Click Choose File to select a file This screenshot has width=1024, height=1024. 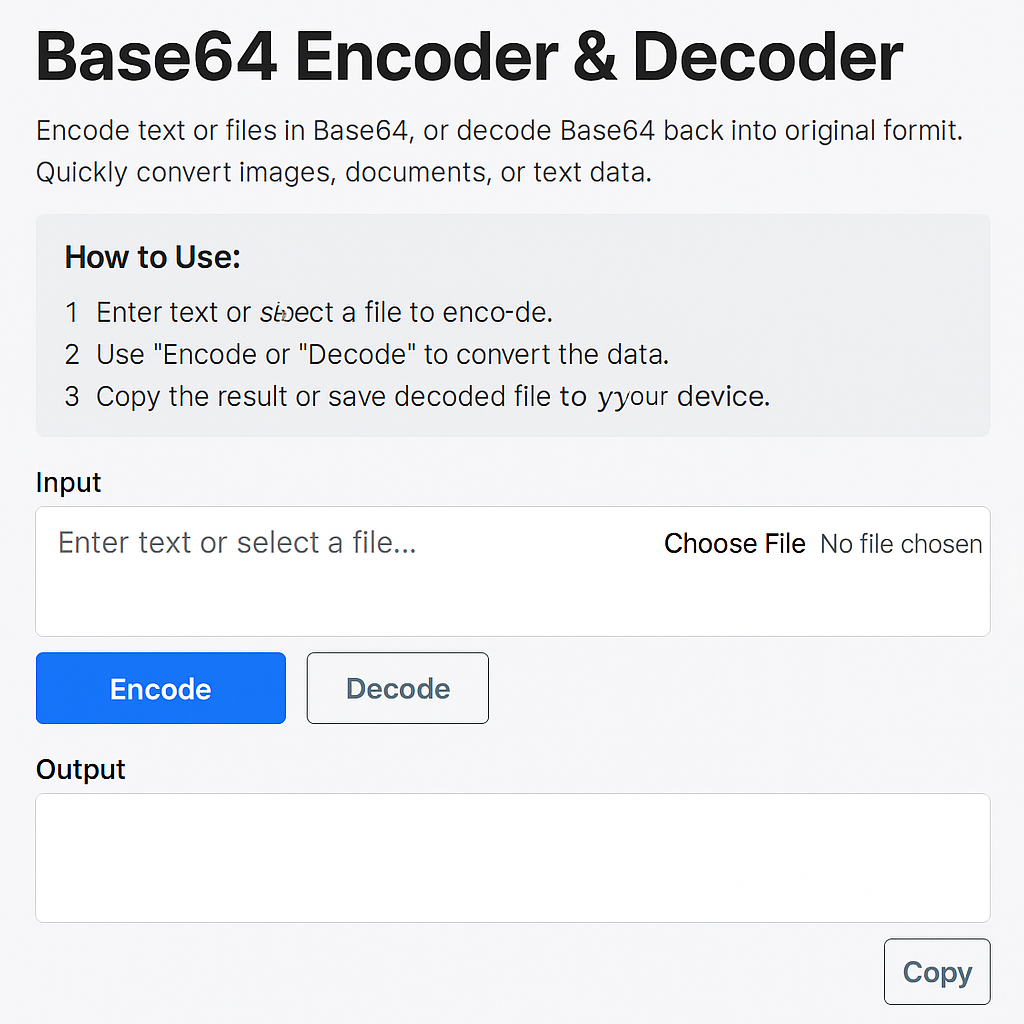(x=734, y=543)
